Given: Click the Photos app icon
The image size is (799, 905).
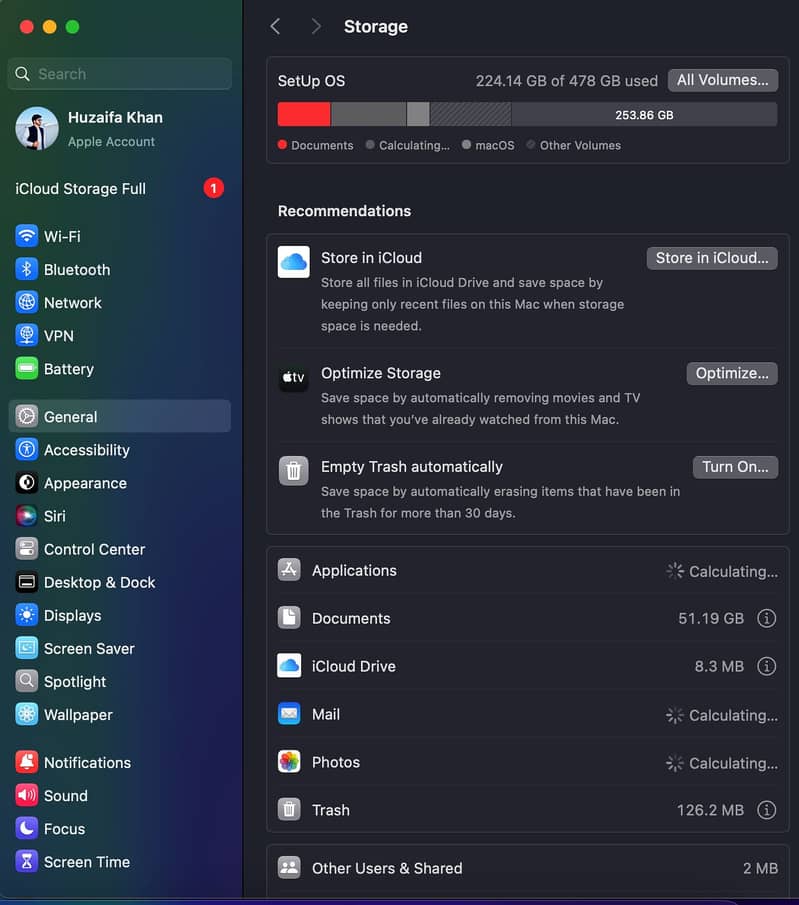Looking at the screenshot, I should 289,762.
